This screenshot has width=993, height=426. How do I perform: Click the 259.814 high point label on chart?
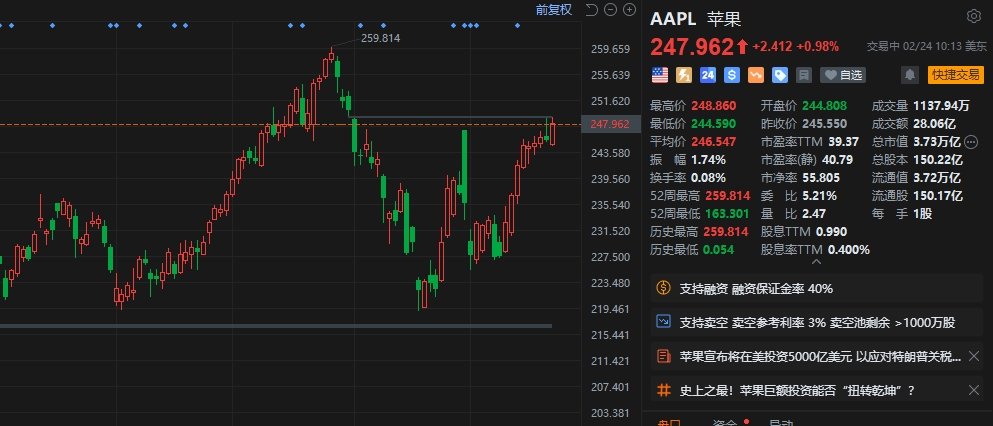(380, 38)
